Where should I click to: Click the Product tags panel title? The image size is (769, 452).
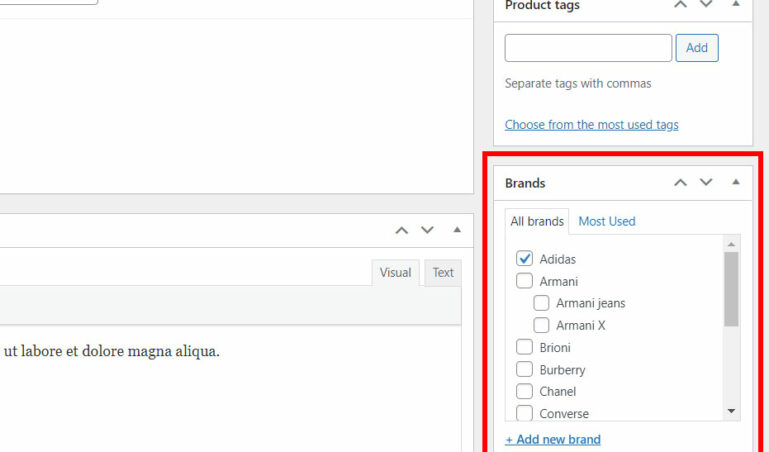pyautogui.click(x=542, y=5)
